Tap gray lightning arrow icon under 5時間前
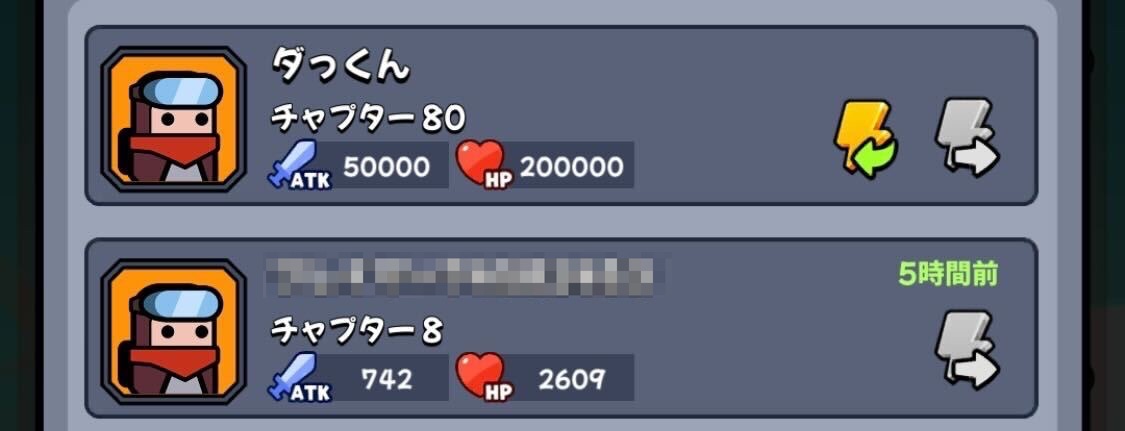 967,350
